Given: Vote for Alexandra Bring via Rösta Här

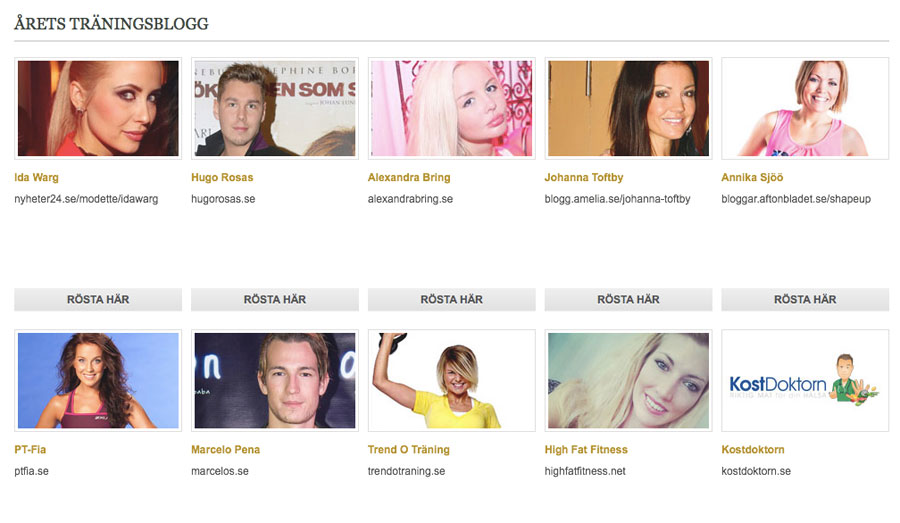Looking at the screenshot, I should (x=452, y=300).
